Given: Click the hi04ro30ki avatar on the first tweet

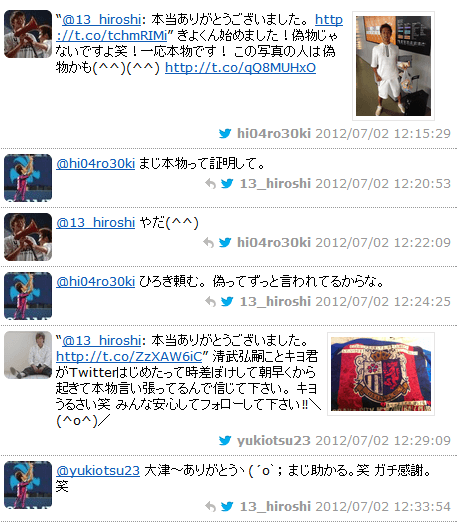Looking at the screenshot, I should [28, 34].
